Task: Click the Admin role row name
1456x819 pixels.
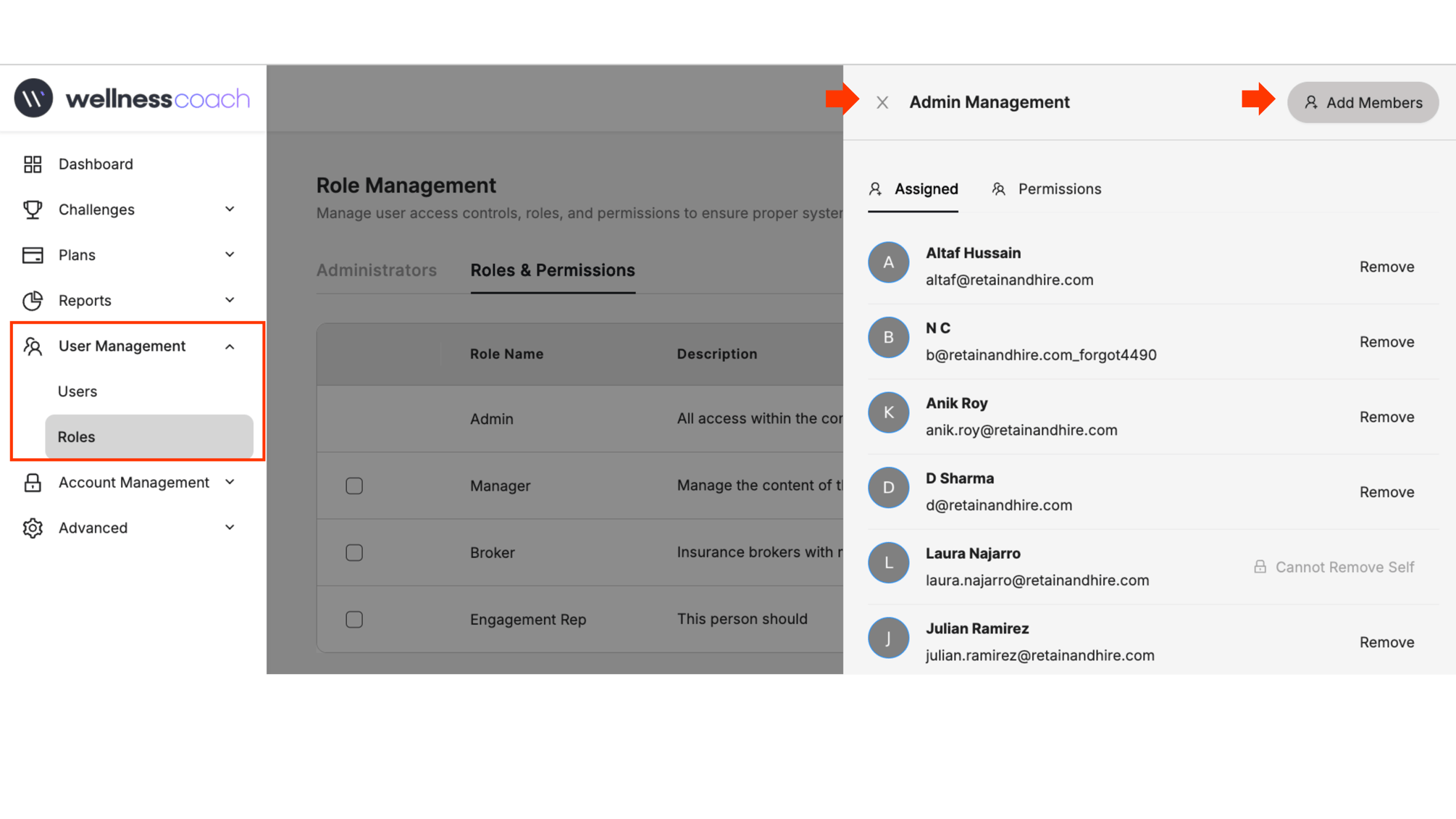Action: click(x=492, y=419)
